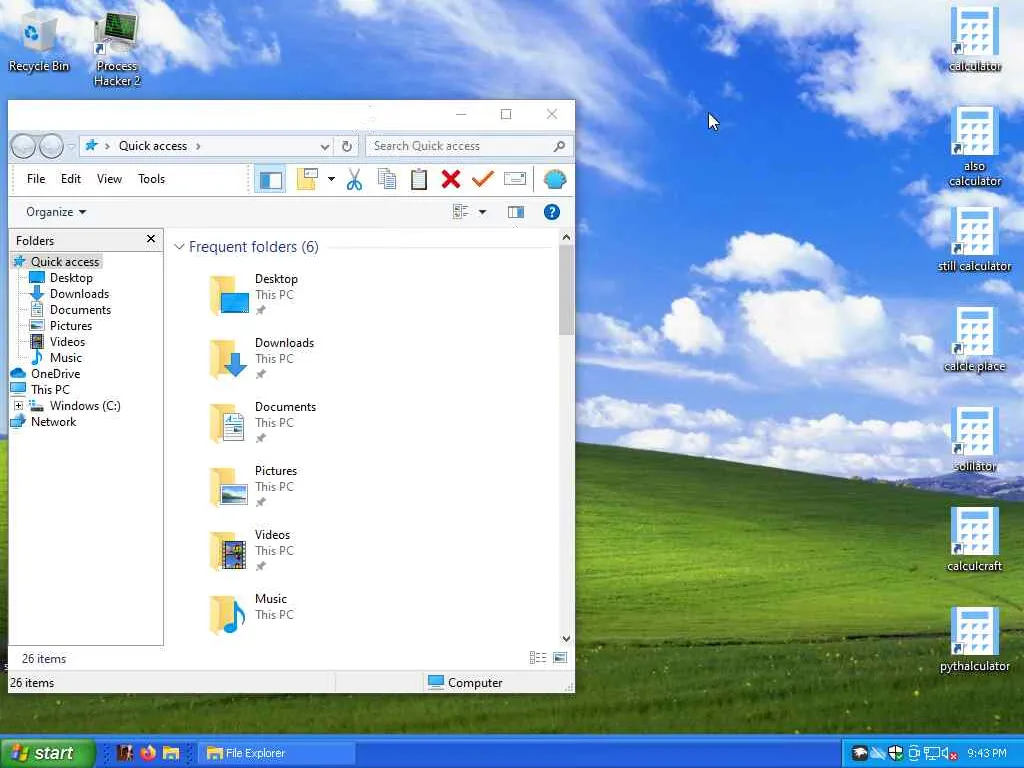This screenshot has width=1024, height=768.
Task: Select This PC in the folder tree
Action: (50, 390)
